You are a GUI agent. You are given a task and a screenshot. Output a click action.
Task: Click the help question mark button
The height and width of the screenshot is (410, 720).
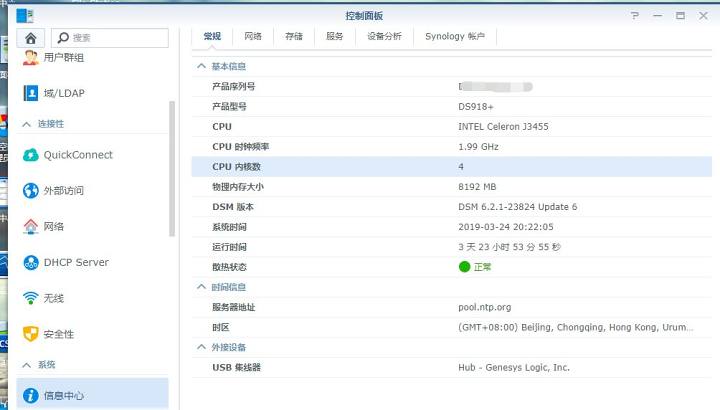point(635,16)
